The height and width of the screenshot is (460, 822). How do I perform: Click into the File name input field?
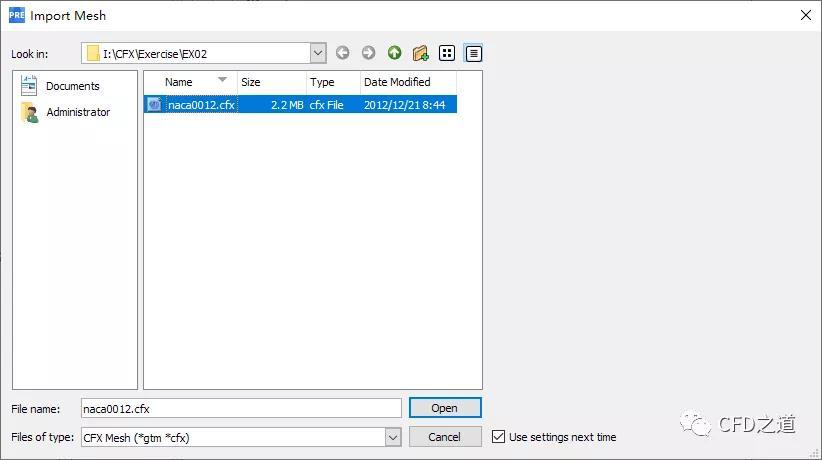click(241, 408)
